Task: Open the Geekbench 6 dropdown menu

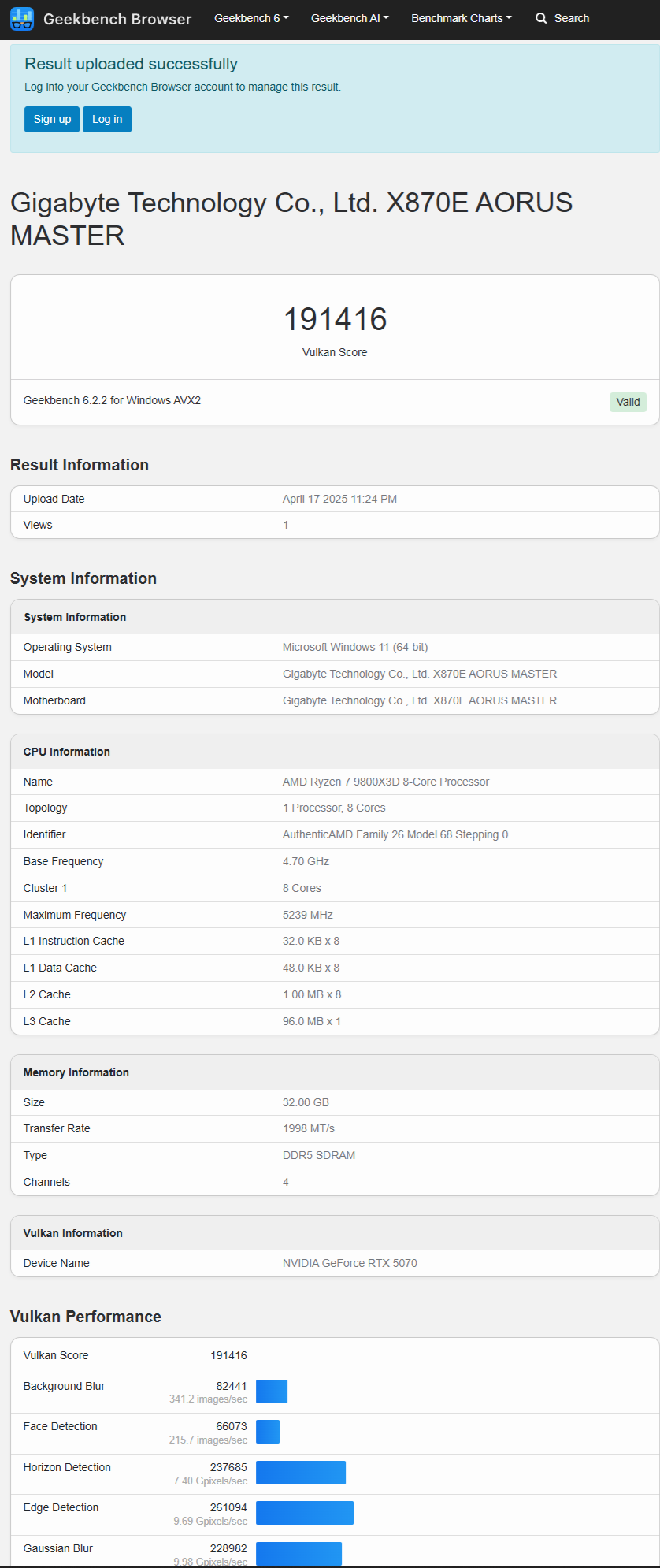Action: coord(251,18)
